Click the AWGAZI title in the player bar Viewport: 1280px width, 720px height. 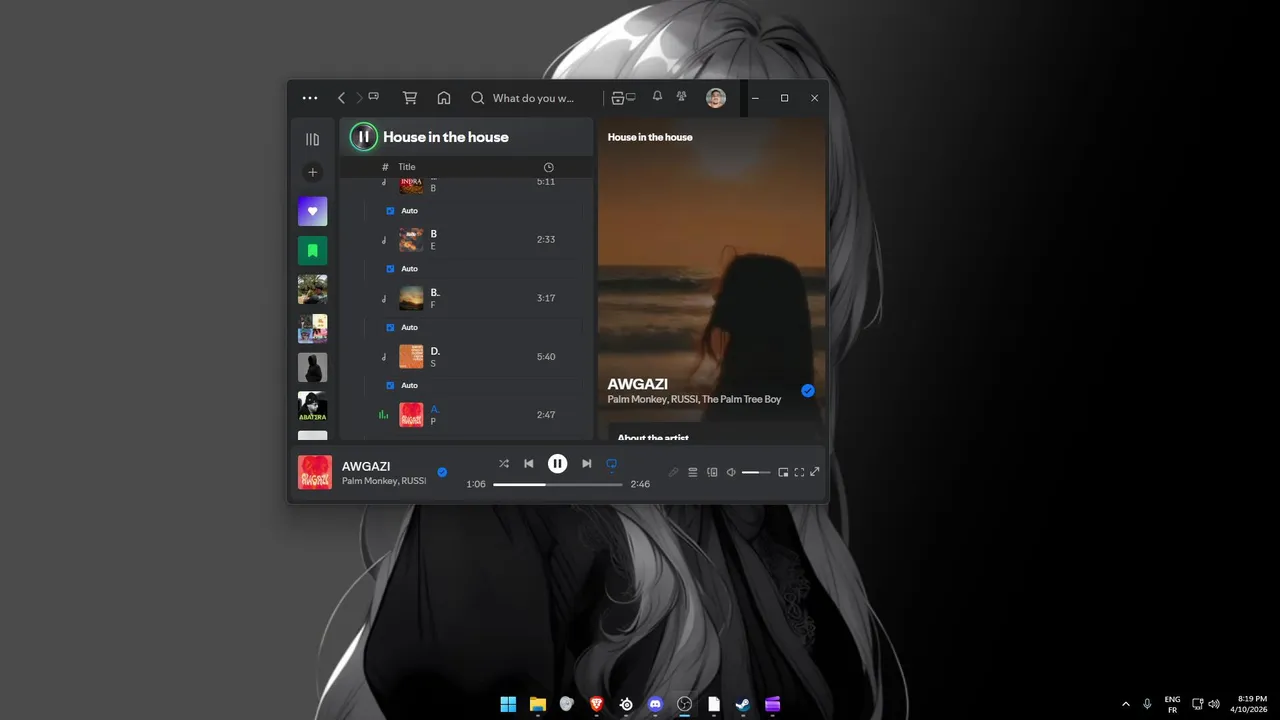pos(366,466)
